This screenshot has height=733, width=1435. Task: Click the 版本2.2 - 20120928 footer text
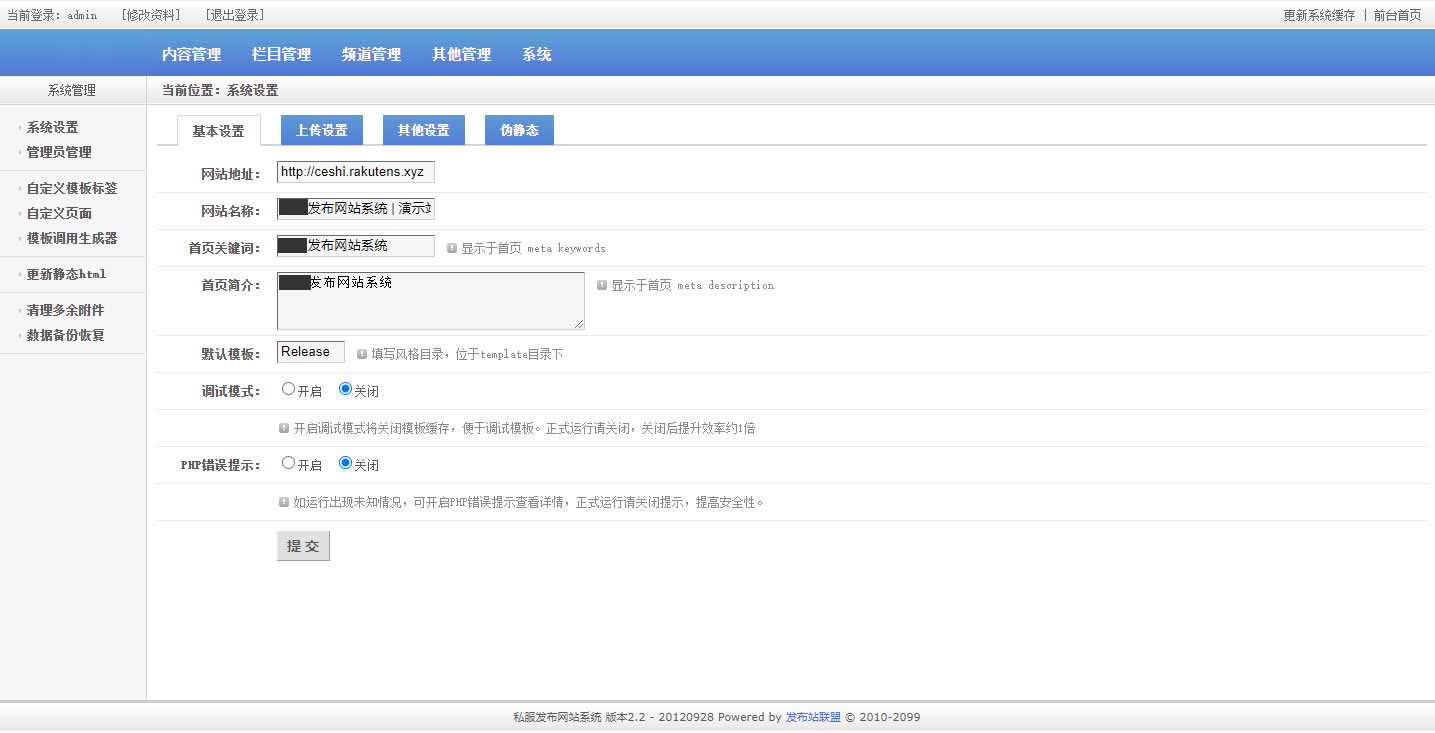(x=659, y=718)
